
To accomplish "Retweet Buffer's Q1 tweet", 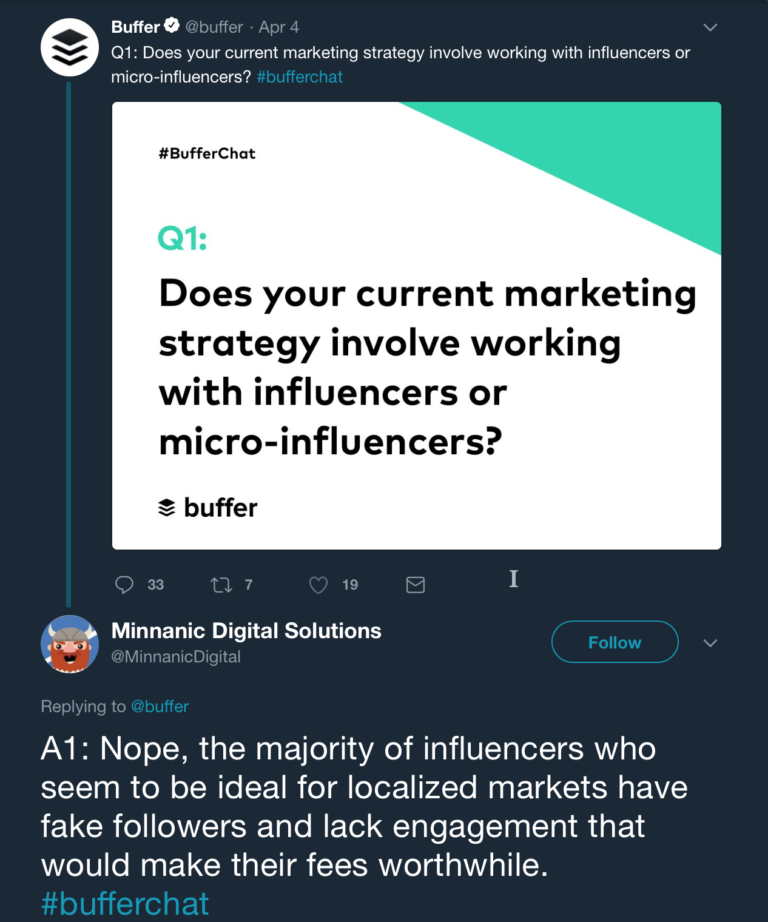I will [220, 584].
